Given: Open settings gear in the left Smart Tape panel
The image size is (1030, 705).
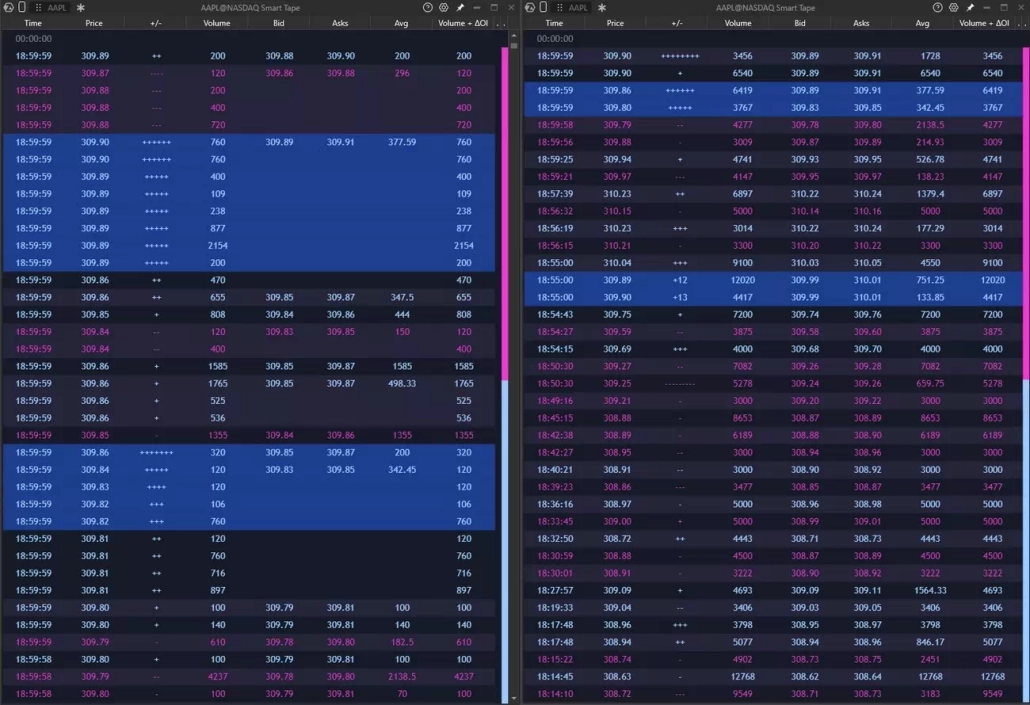Looking at the screenshot, I should [444, 7].
